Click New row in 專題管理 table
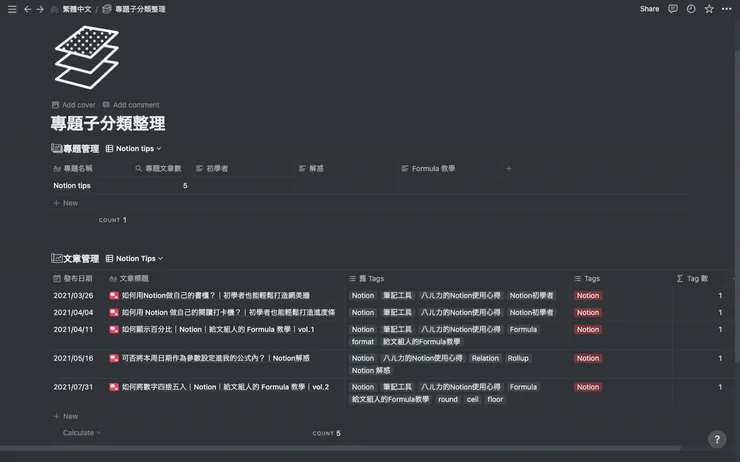 click(66, 203)
